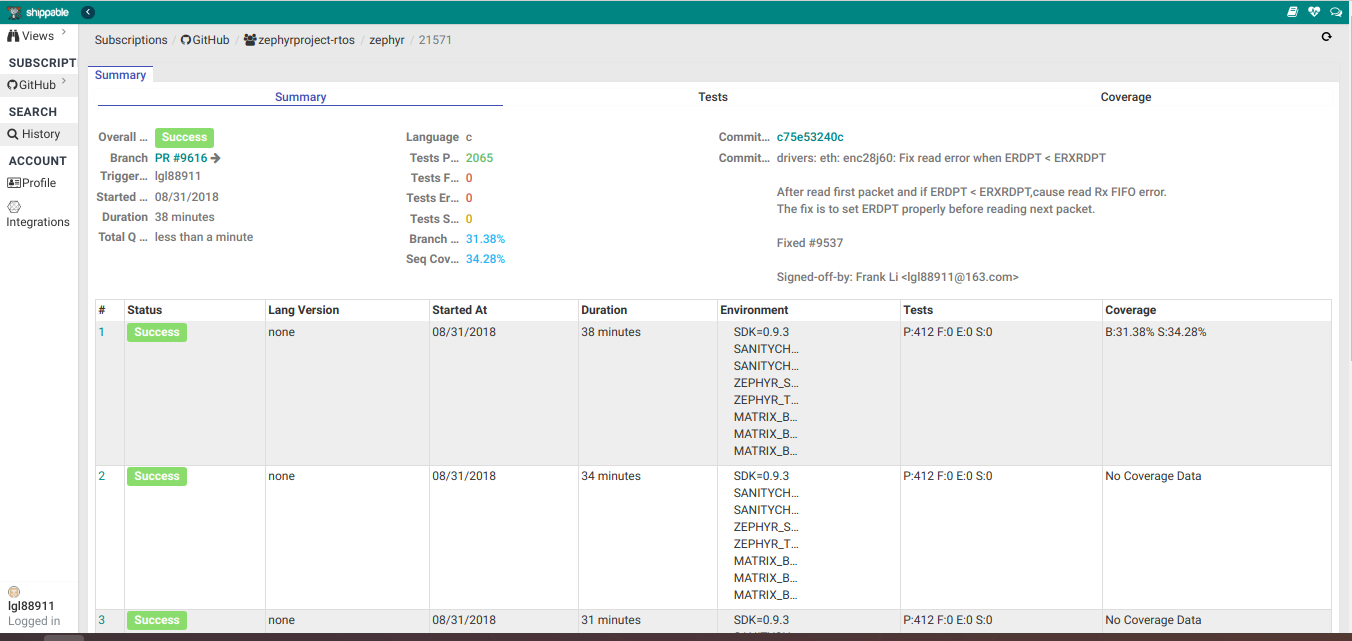Click the magnifier icon next to History
The height and width of the screenshot is (641, 1352).
13,134
